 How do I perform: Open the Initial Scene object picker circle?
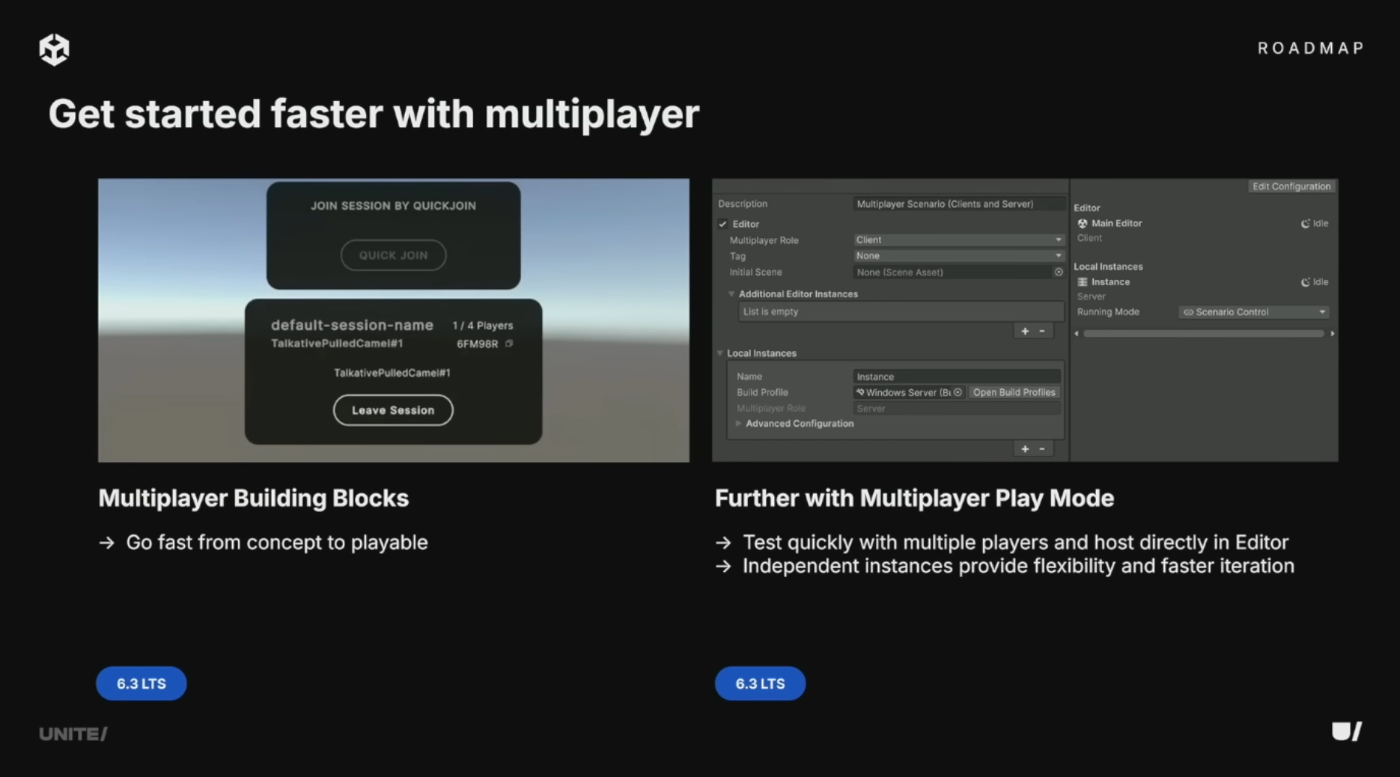pos(1059,272)
